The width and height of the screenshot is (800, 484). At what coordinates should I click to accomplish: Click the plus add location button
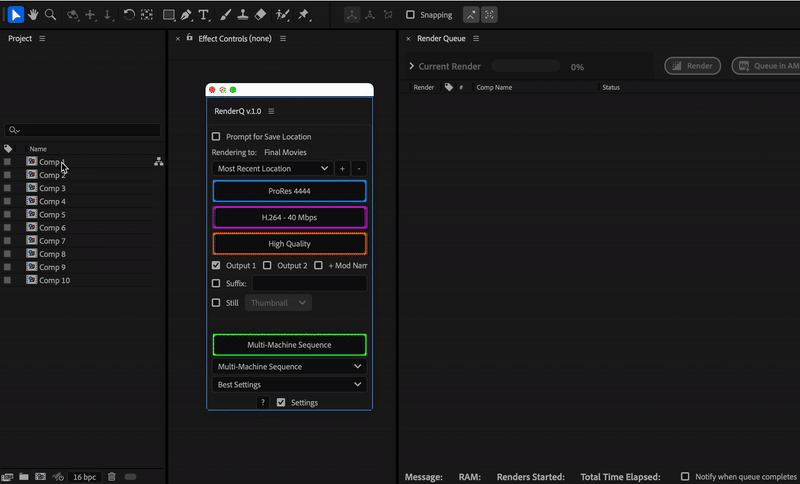(x=342, y=168)
